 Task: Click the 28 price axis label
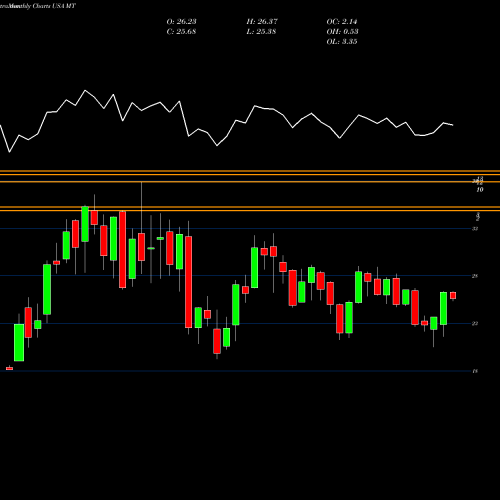tap(475, 276)
